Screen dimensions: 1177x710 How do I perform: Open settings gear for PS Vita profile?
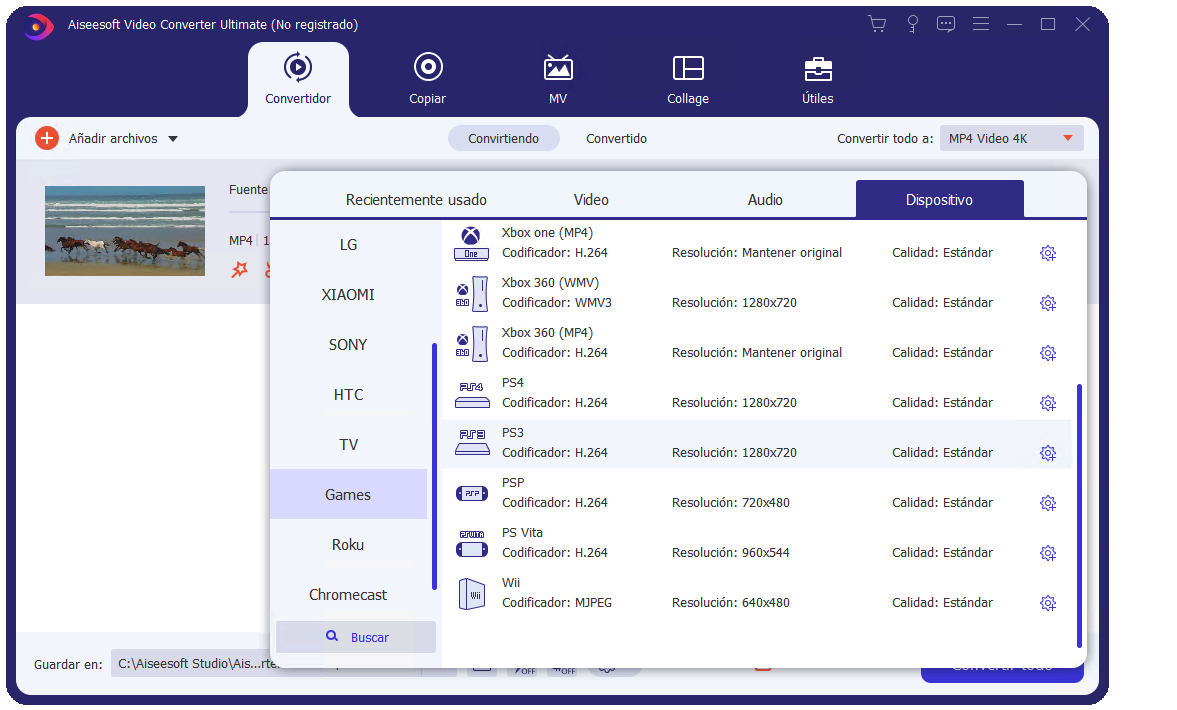tap(1048, 553)
